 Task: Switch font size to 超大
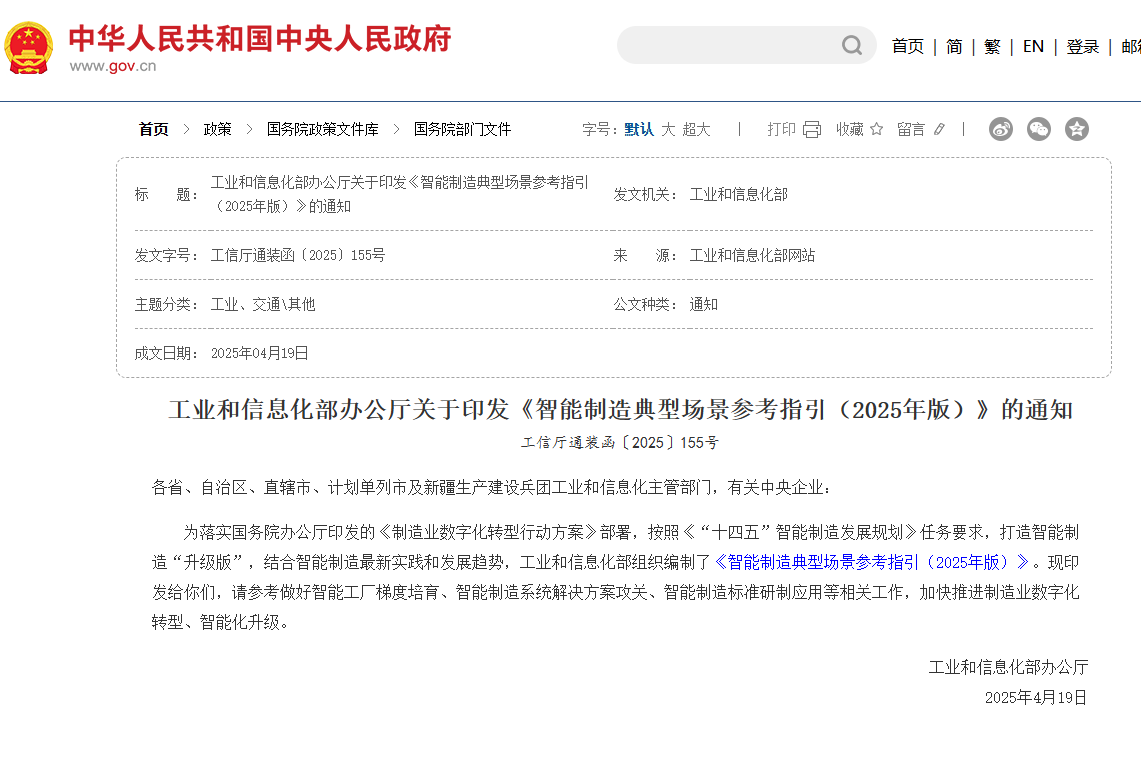pos(696,129)
